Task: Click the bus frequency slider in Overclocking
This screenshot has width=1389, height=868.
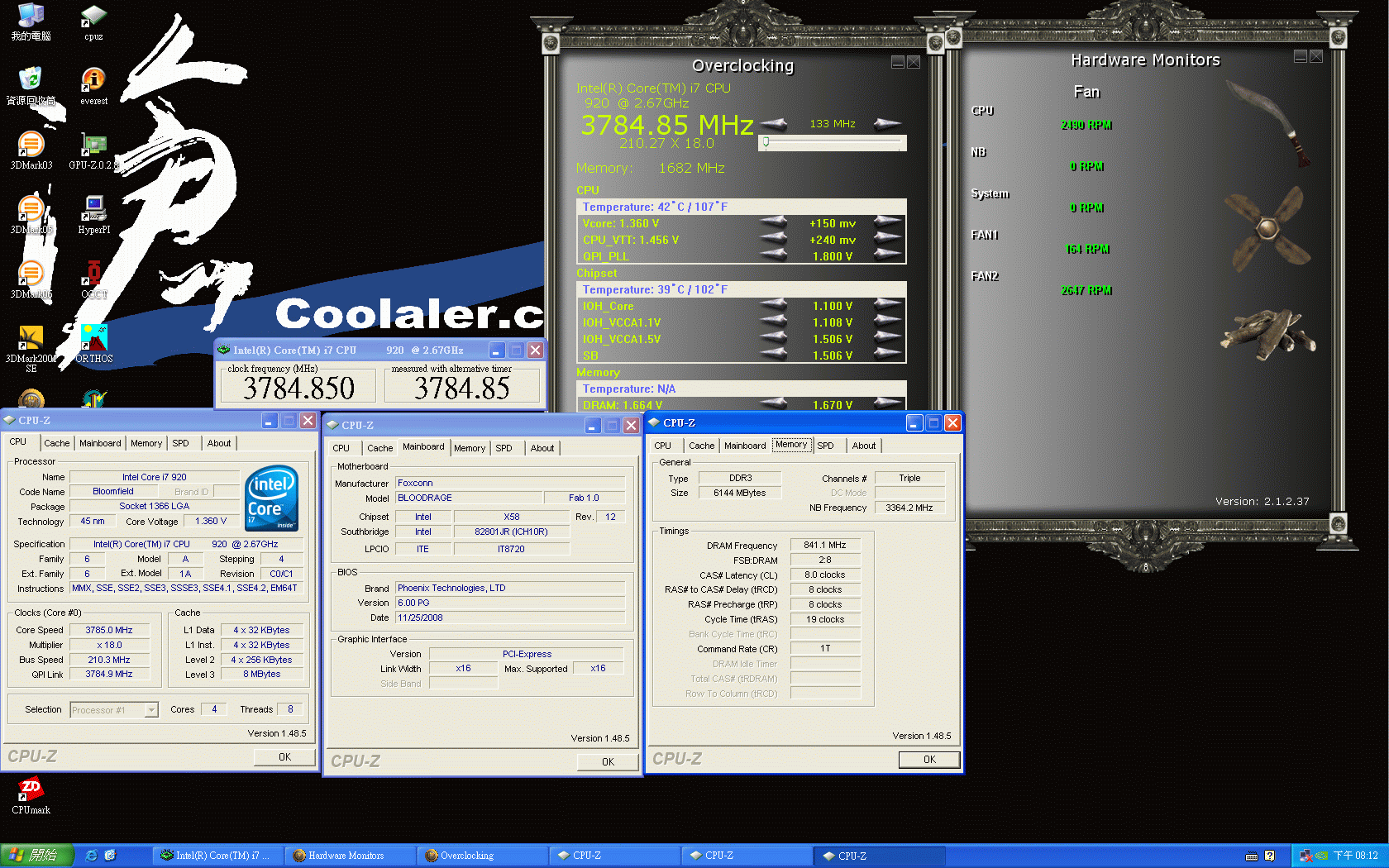Action: (833, 143)
